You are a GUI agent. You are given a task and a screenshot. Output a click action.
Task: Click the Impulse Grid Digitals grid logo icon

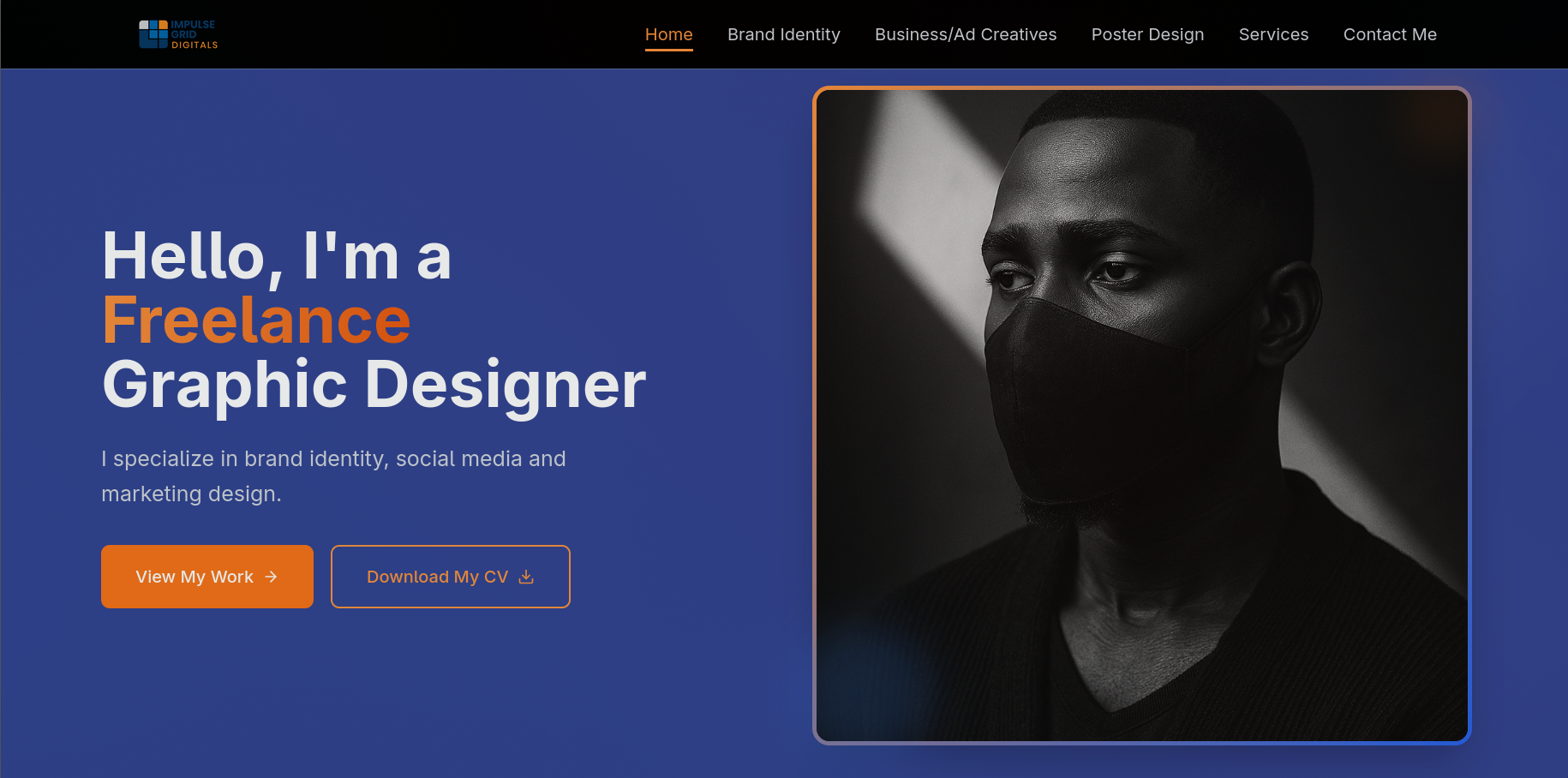(153, 34)
